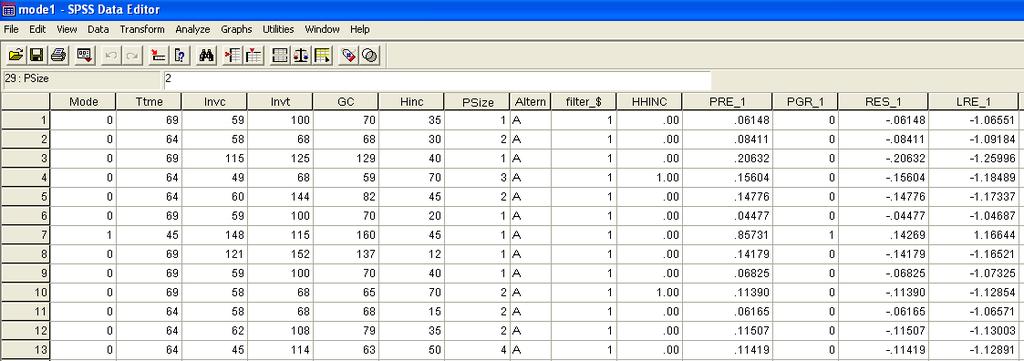Image resolution: width=1024 pixels, height=361 pixels.
Task: Click the Weight Cases scales icon
Action: [x=301, y=55]
